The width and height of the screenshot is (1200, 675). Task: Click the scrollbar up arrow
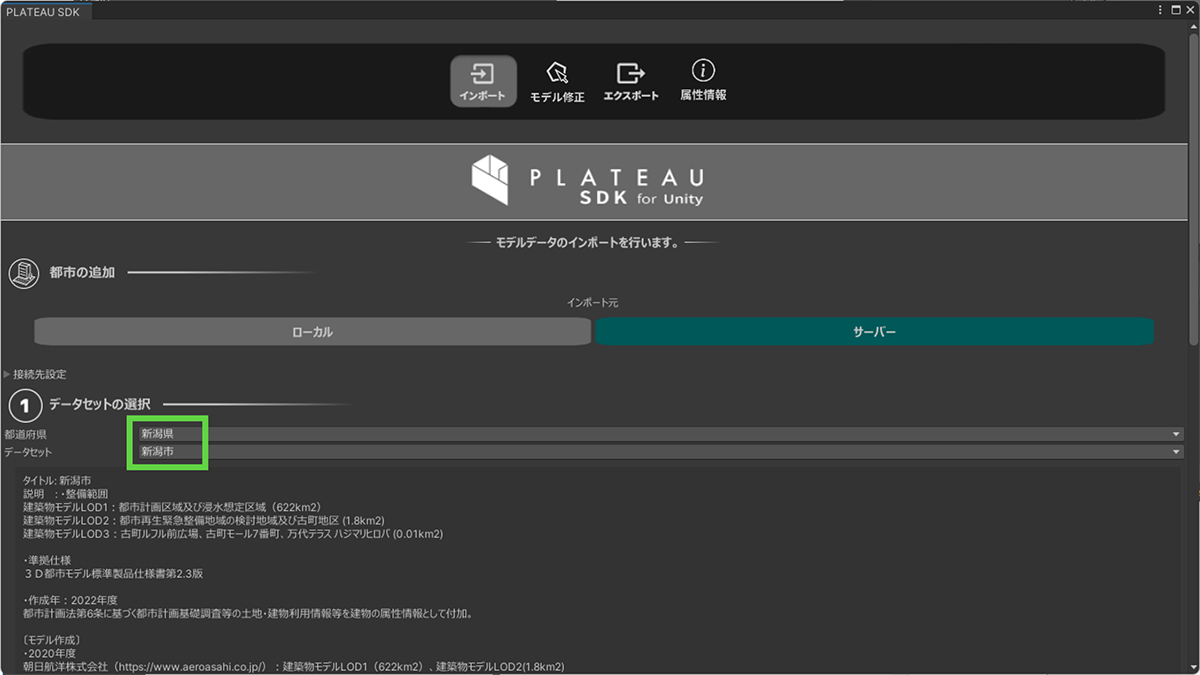1193,25
